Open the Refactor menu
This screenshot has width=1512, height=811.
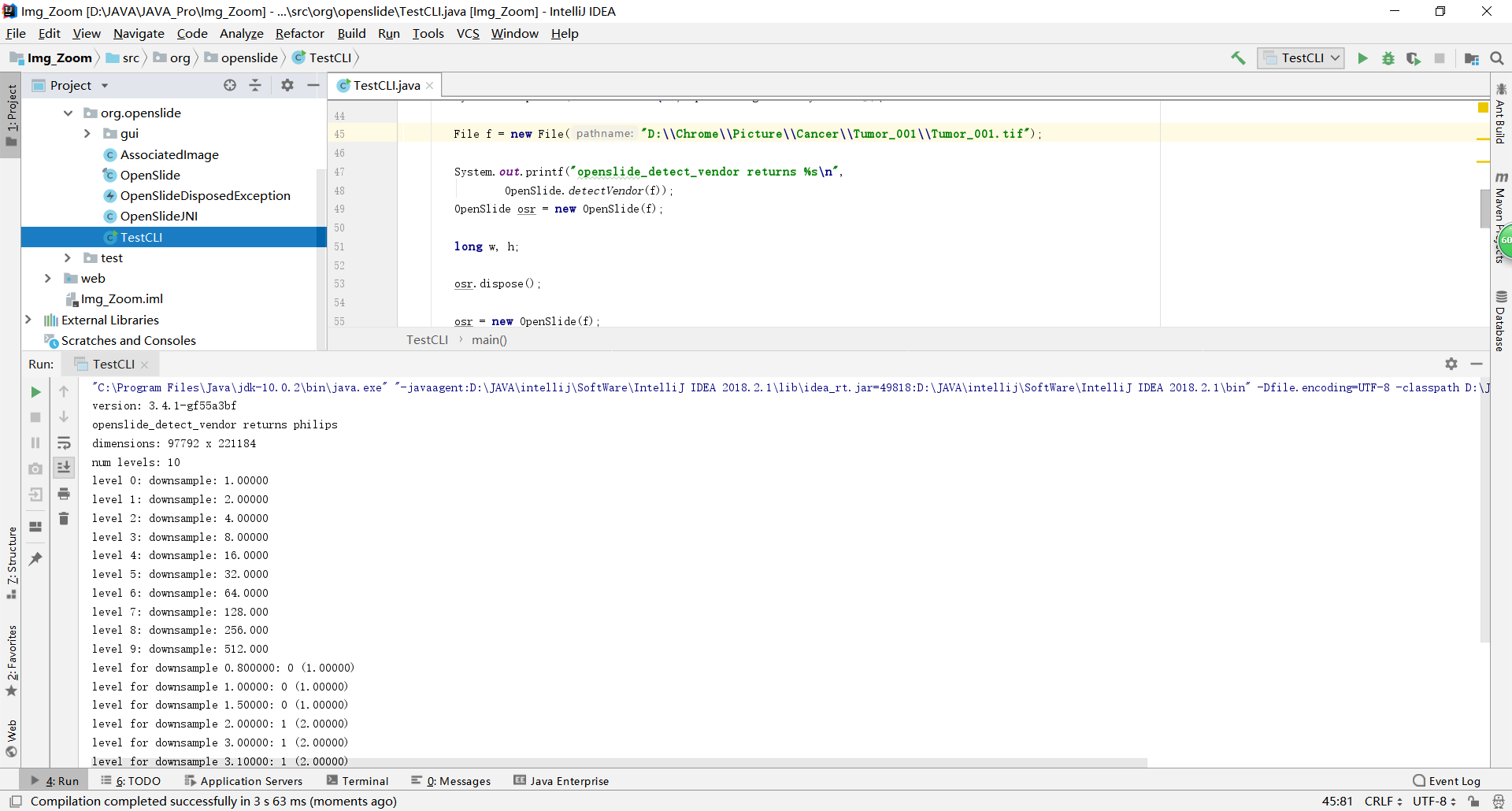click(300, 33)
